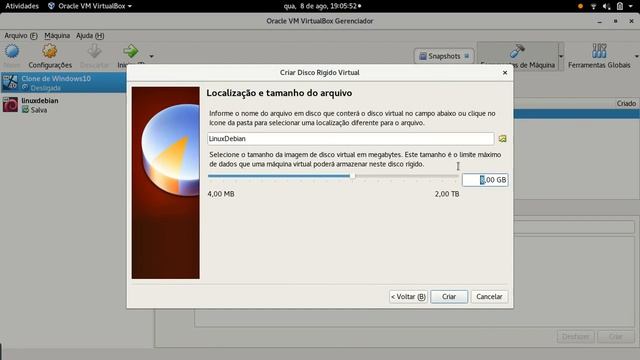Click the disk size GB field
This screenshot has height=360, width=640.
click(x=485, y=180)
